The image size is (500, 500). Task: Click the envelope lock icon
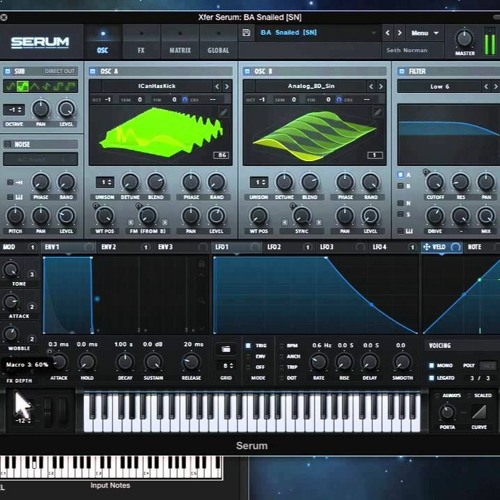coord(201,264)
